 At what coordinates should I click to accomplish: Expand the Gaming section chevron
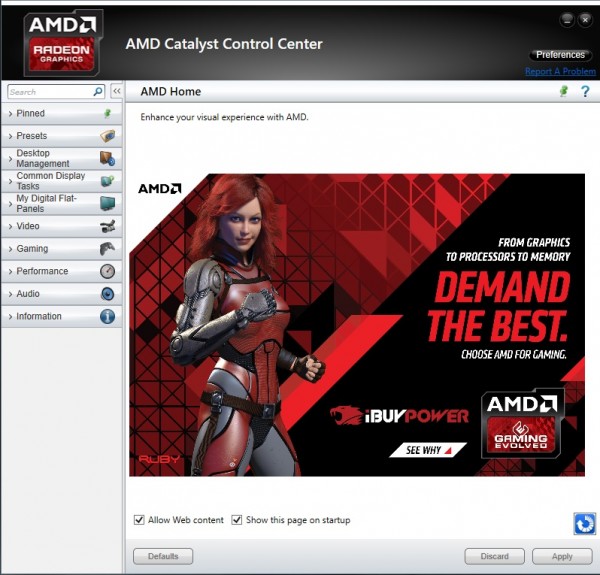[x=10, y=249]
